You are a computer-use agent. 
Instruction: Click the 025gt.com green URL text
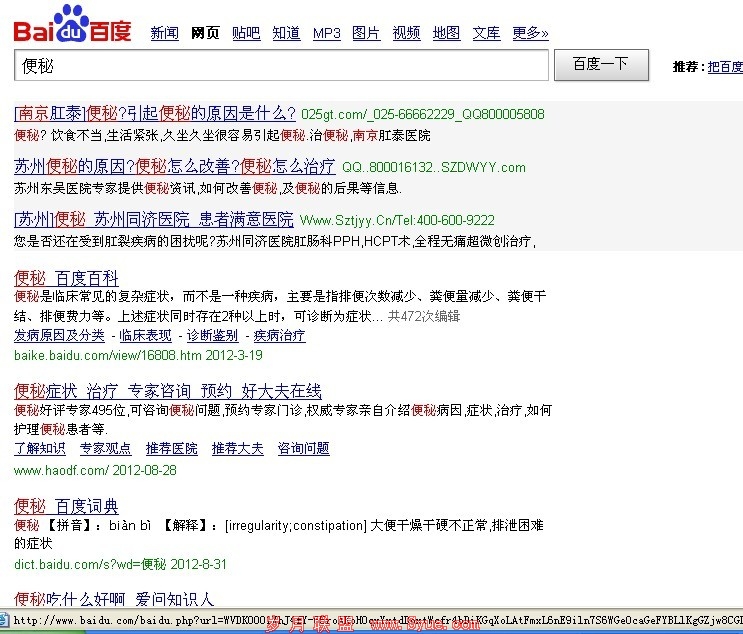click(x=423, y=114)
